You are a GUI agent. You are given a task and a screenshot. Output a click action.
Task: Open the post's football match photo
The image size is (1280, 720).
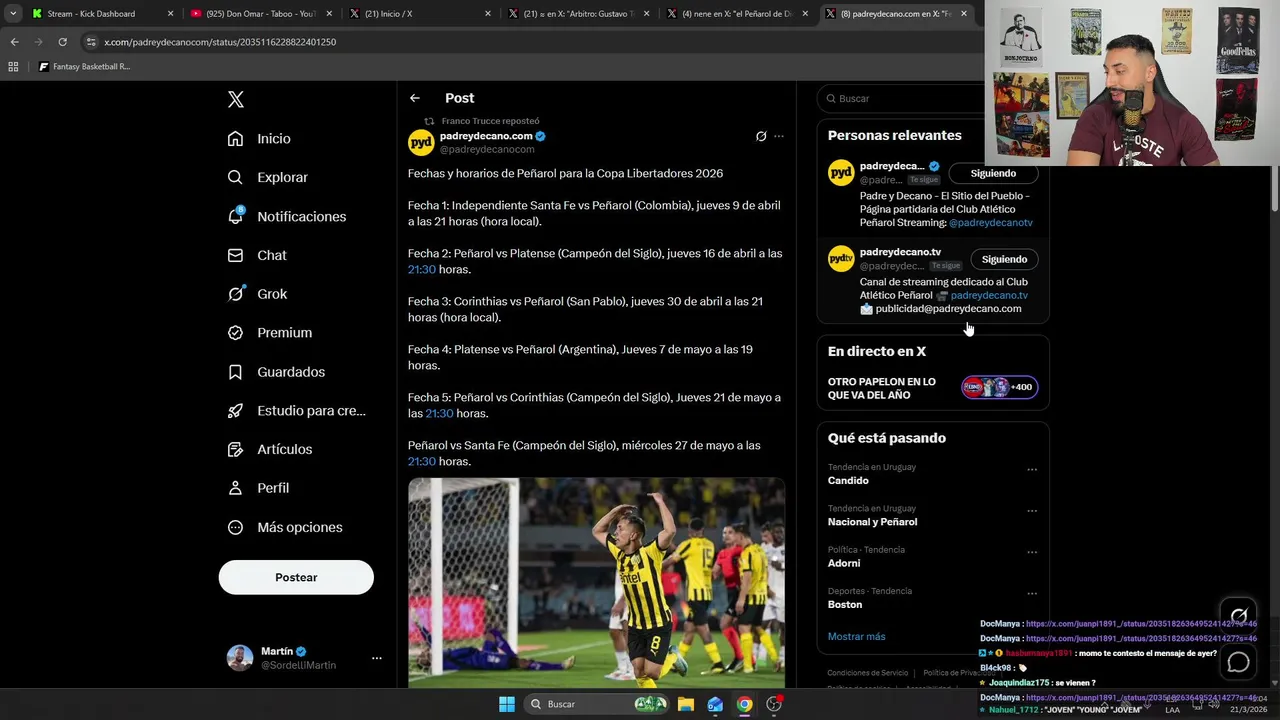pyautogui.click(x=596, y=583)
